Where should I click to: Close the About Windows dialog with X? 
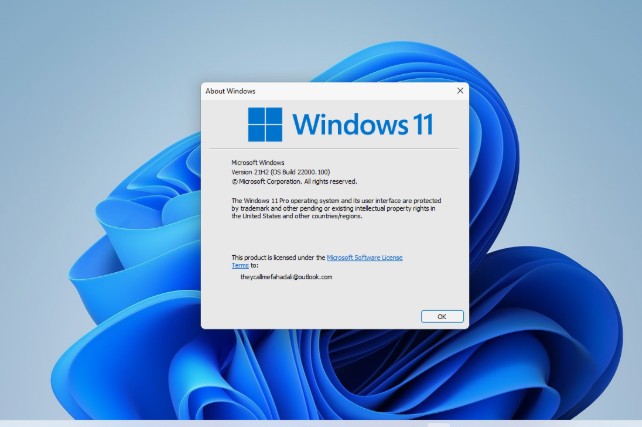[x=460, y=91]
